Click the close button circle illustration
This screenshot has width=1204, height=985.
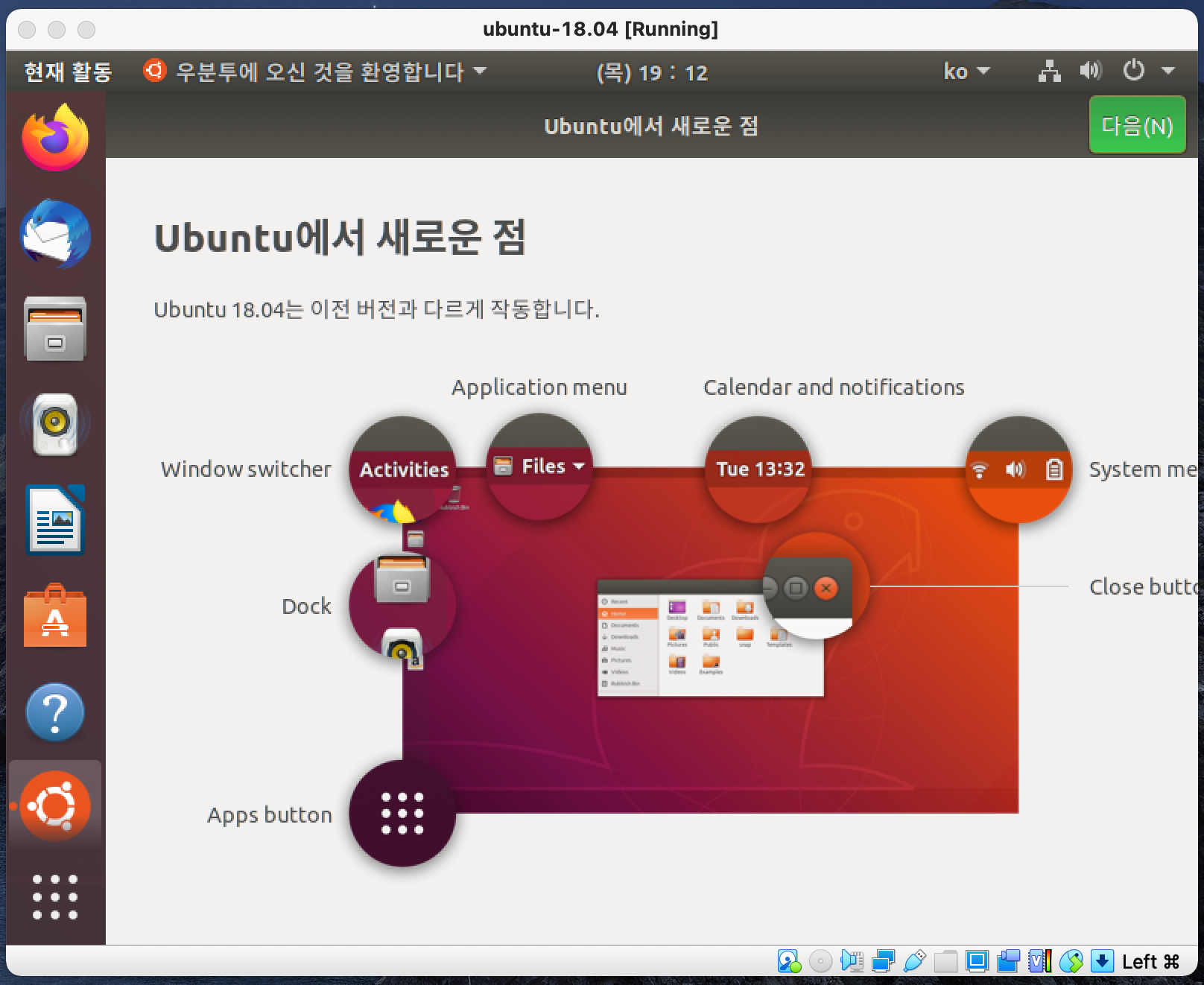[x=817, y=587]
